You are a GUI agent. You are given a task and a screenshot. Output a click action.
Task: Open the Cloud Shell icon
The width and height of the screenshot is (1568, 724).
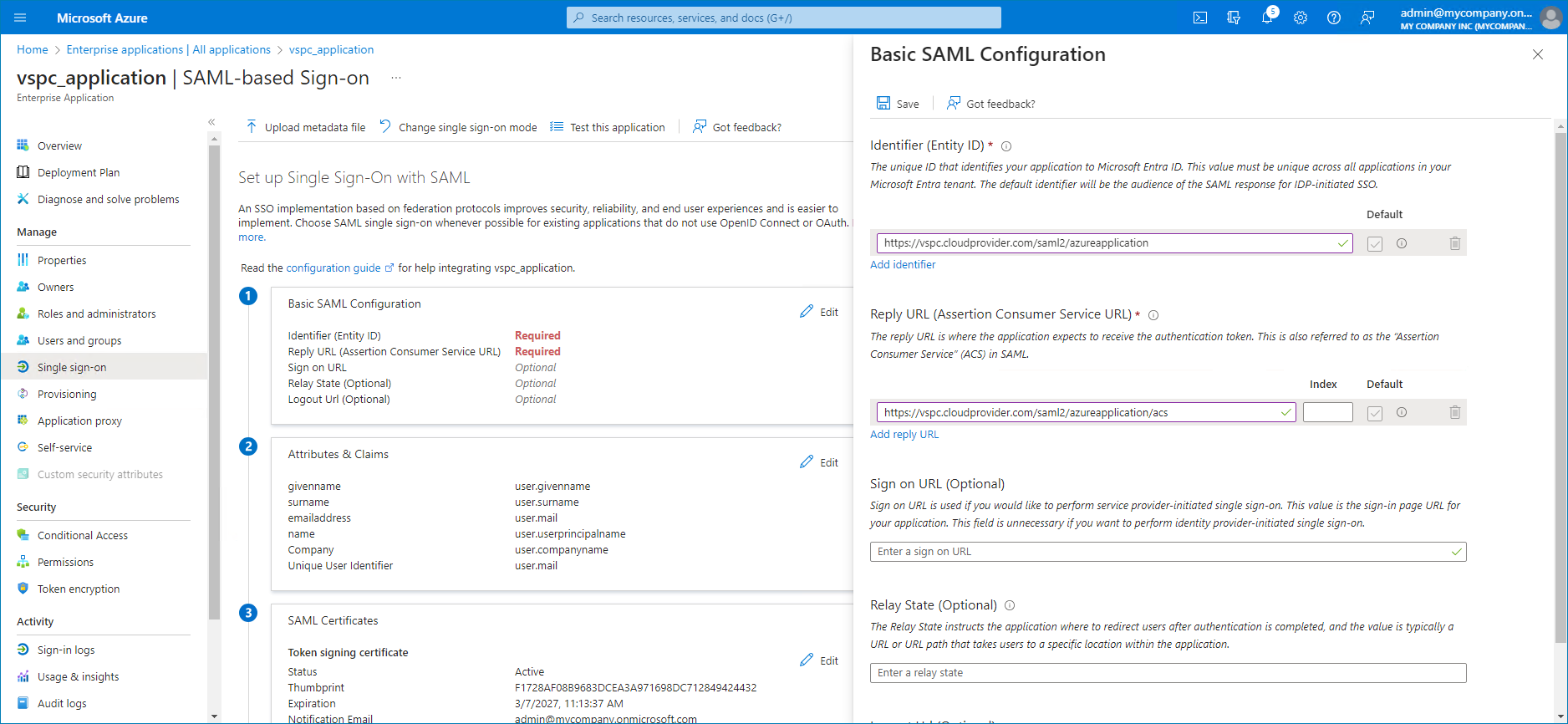[x=1200, y=18]
